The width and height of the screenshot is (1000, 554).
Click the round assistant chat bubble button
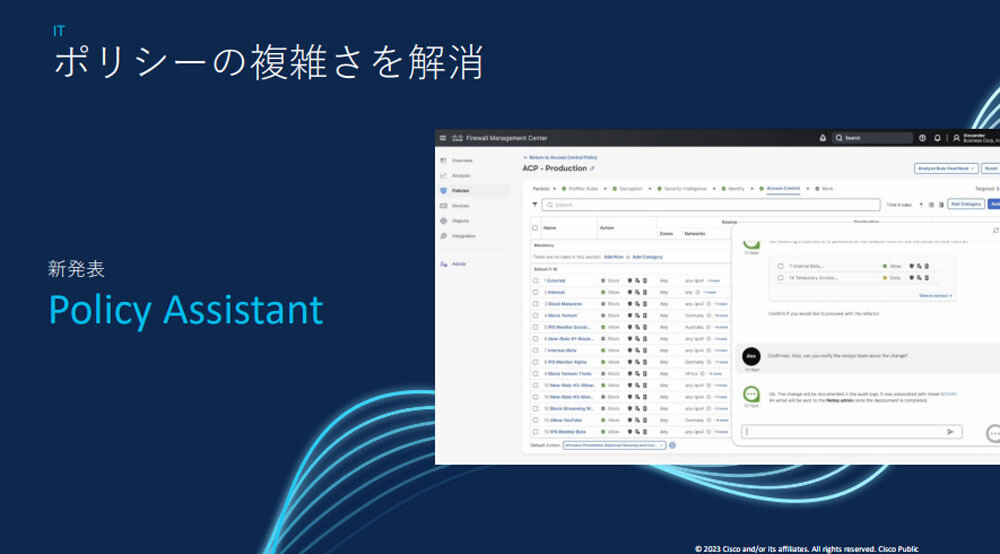coord(994,434)
